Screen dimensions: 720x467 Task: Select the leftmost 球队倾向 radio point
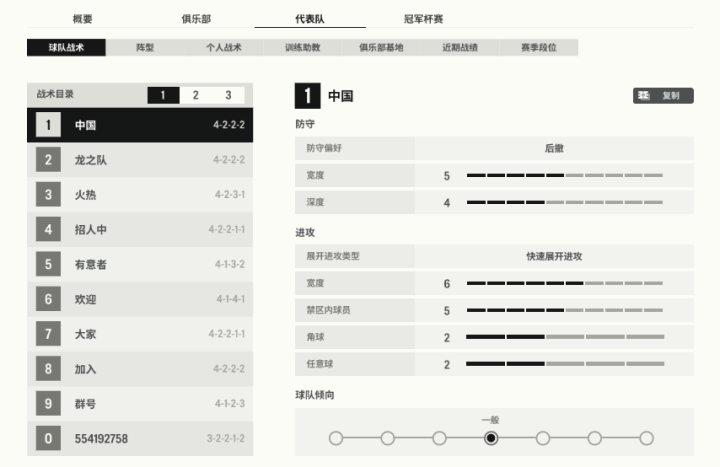336,438
